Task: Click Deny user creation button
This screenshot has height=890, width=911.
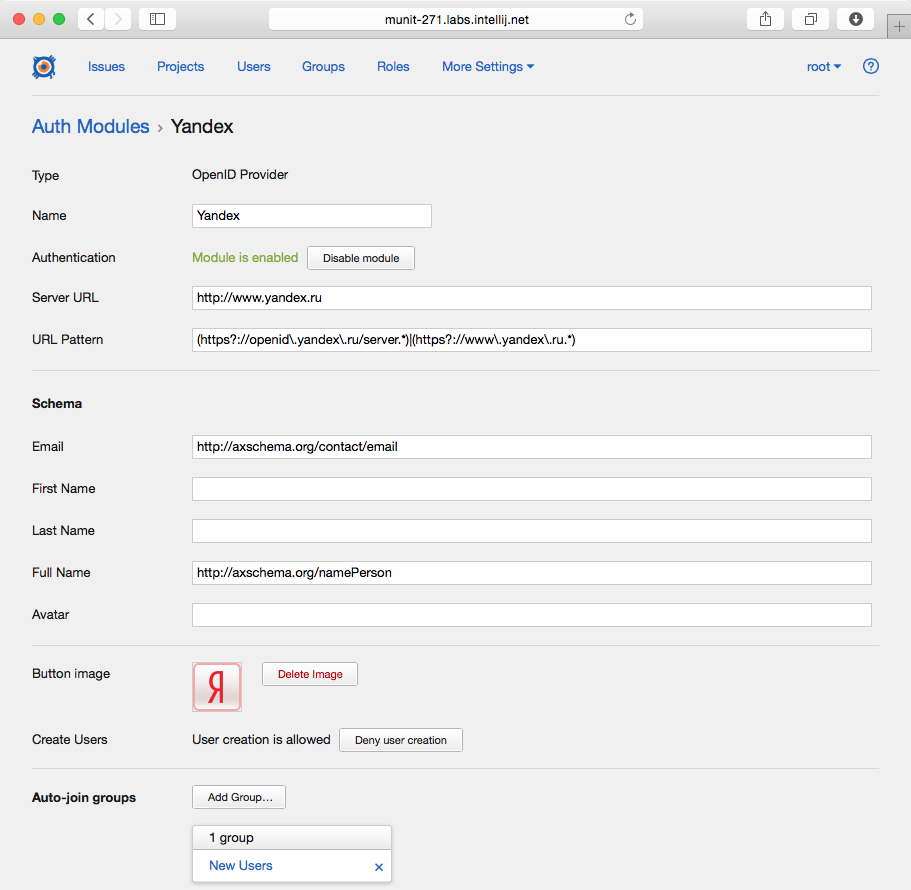Action: coord(401,740)
